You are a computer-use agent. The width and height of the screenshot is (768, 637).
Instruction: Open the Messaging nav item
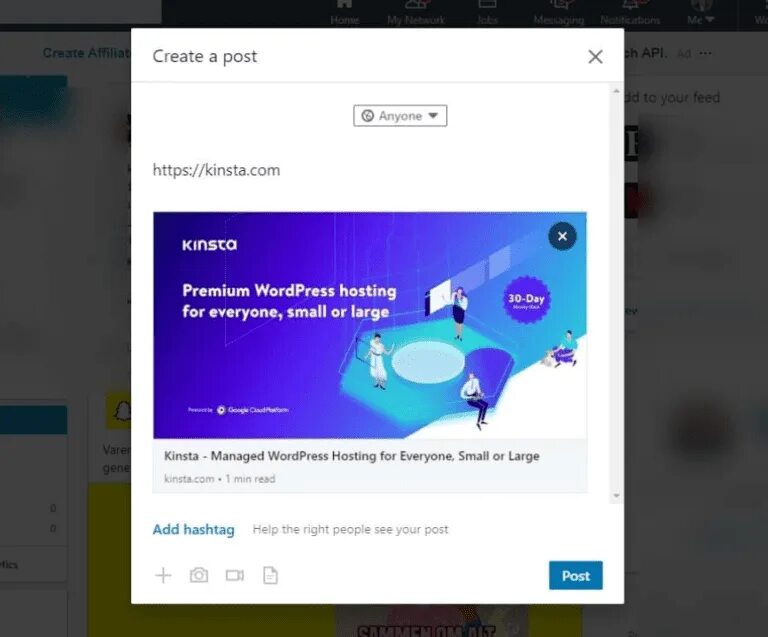[x=559, y=13]
